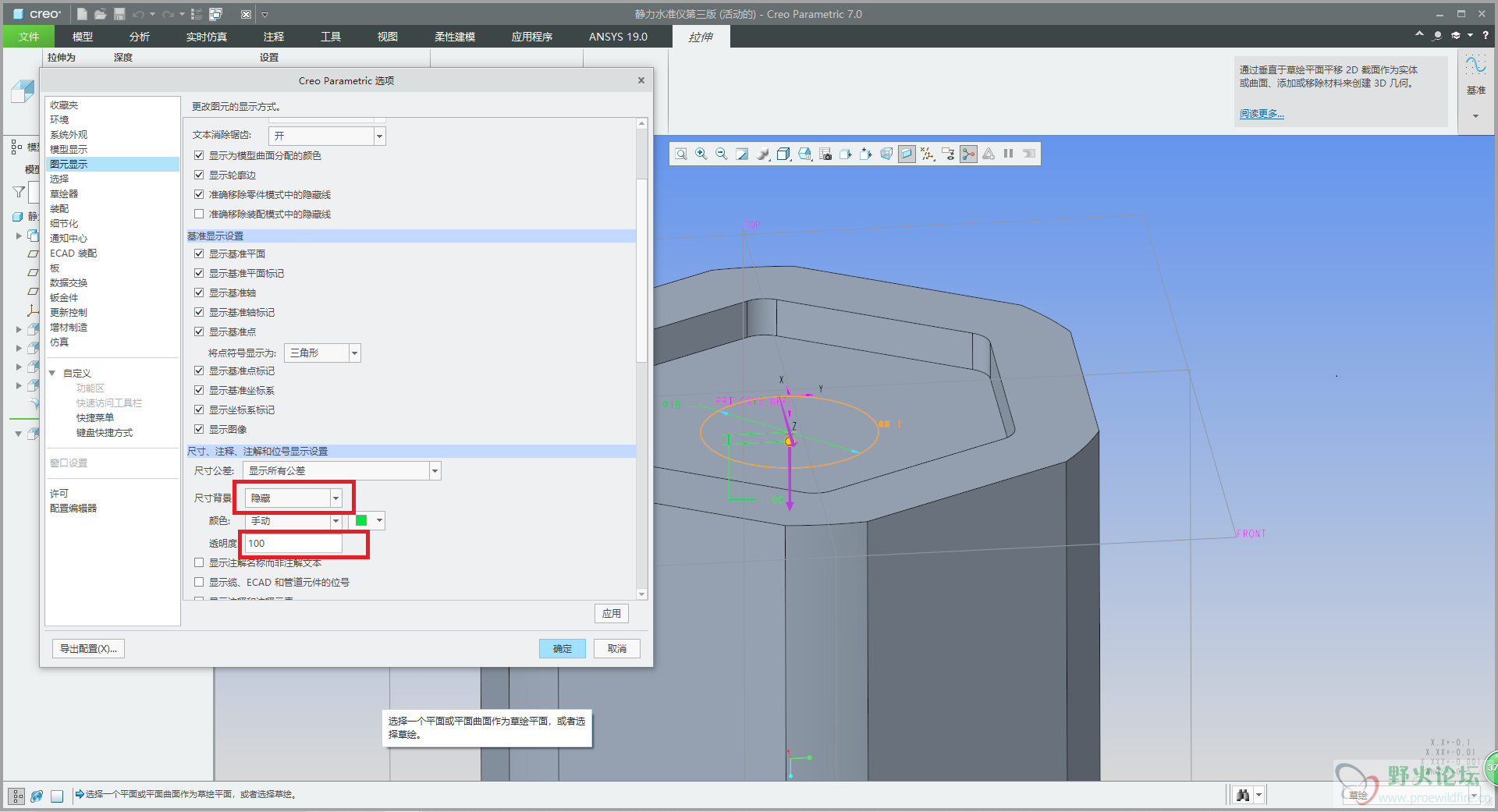Viewport: 1498px width, 812px height.
Task: Switch to the ANSYS 19.0 tab
Action: click(x=618, y=37)
